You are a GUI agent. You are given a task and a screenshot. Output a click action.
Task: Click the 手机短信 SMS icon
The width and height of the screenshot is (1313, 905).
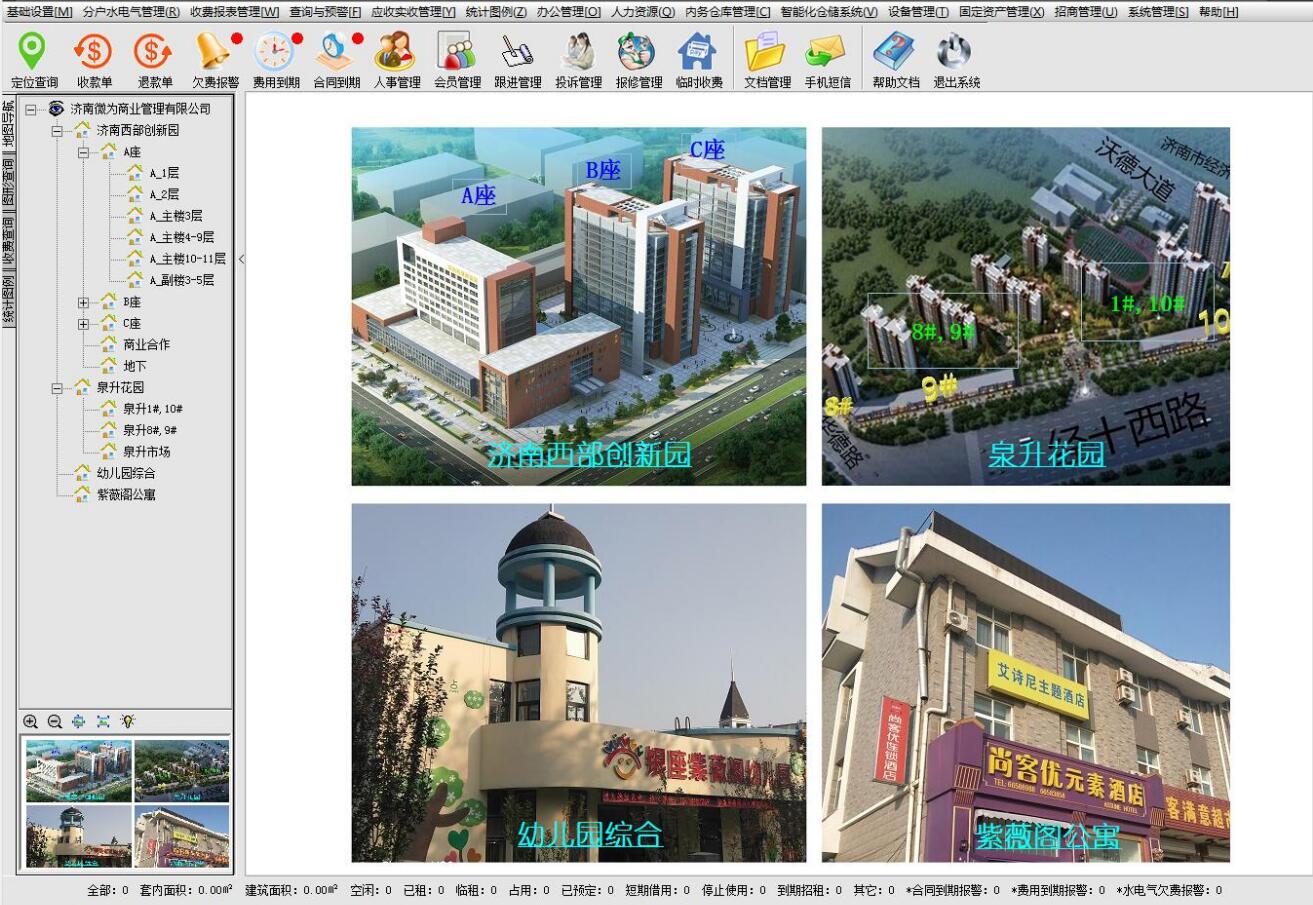tap(827, 60)
